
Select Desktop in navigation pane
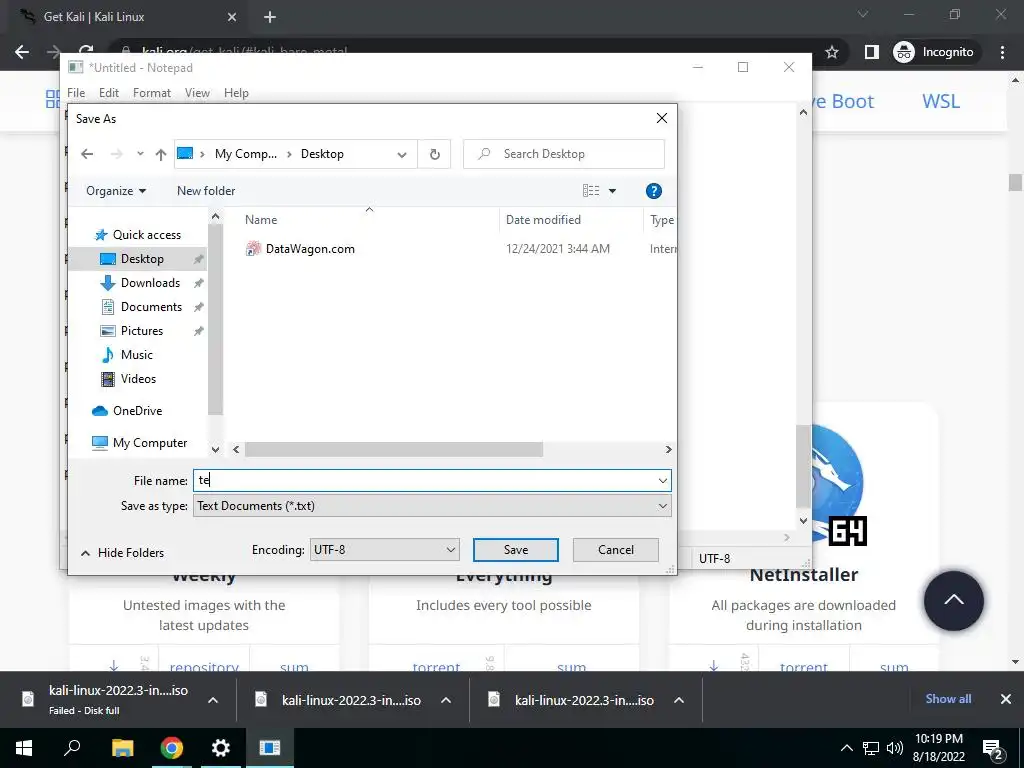pyautogui.click(x=142, y=259)
